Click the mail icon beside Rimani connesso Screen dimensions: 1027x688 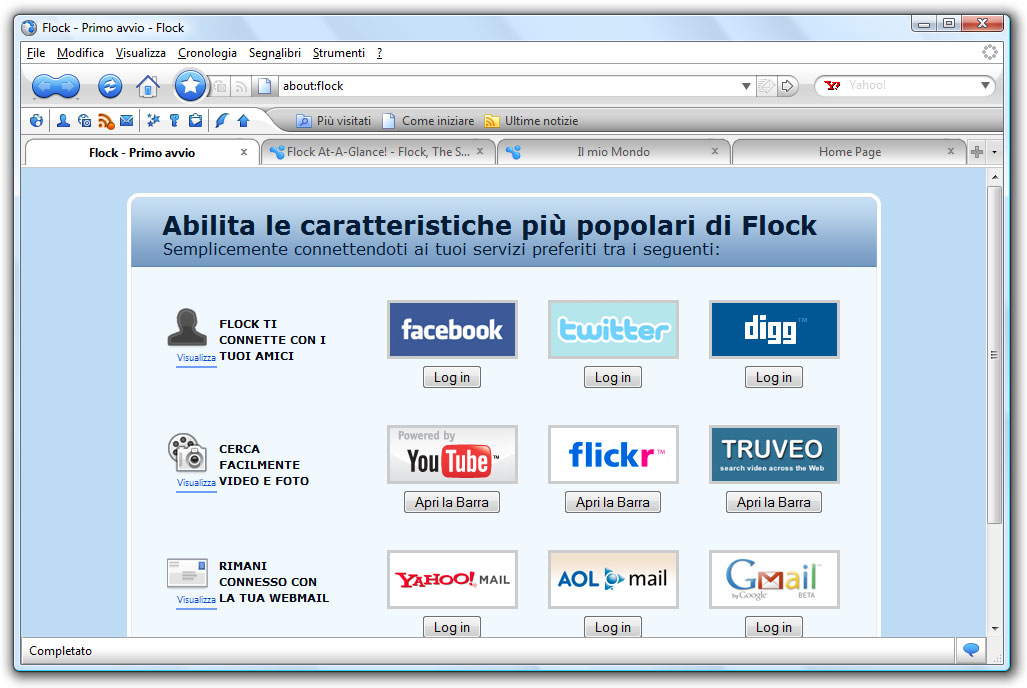click(187, 573)
